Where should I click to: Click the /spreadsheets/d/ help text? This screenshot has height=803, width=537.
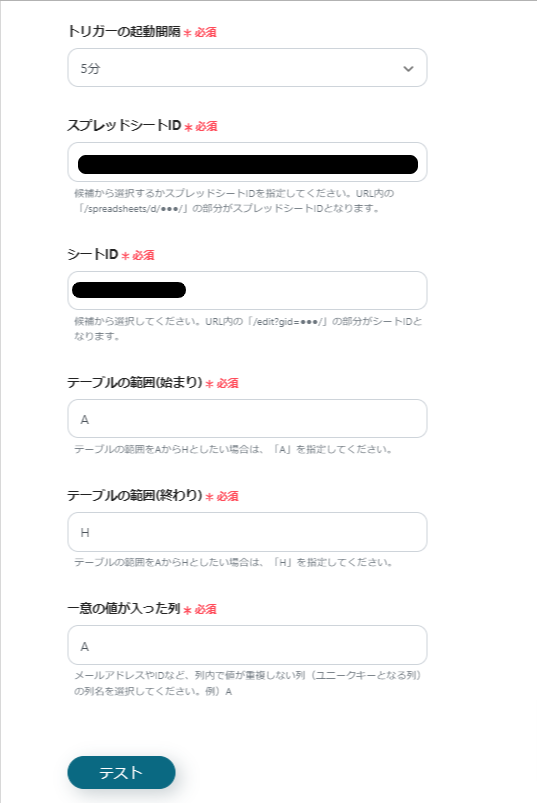click(x=234, y=201)
